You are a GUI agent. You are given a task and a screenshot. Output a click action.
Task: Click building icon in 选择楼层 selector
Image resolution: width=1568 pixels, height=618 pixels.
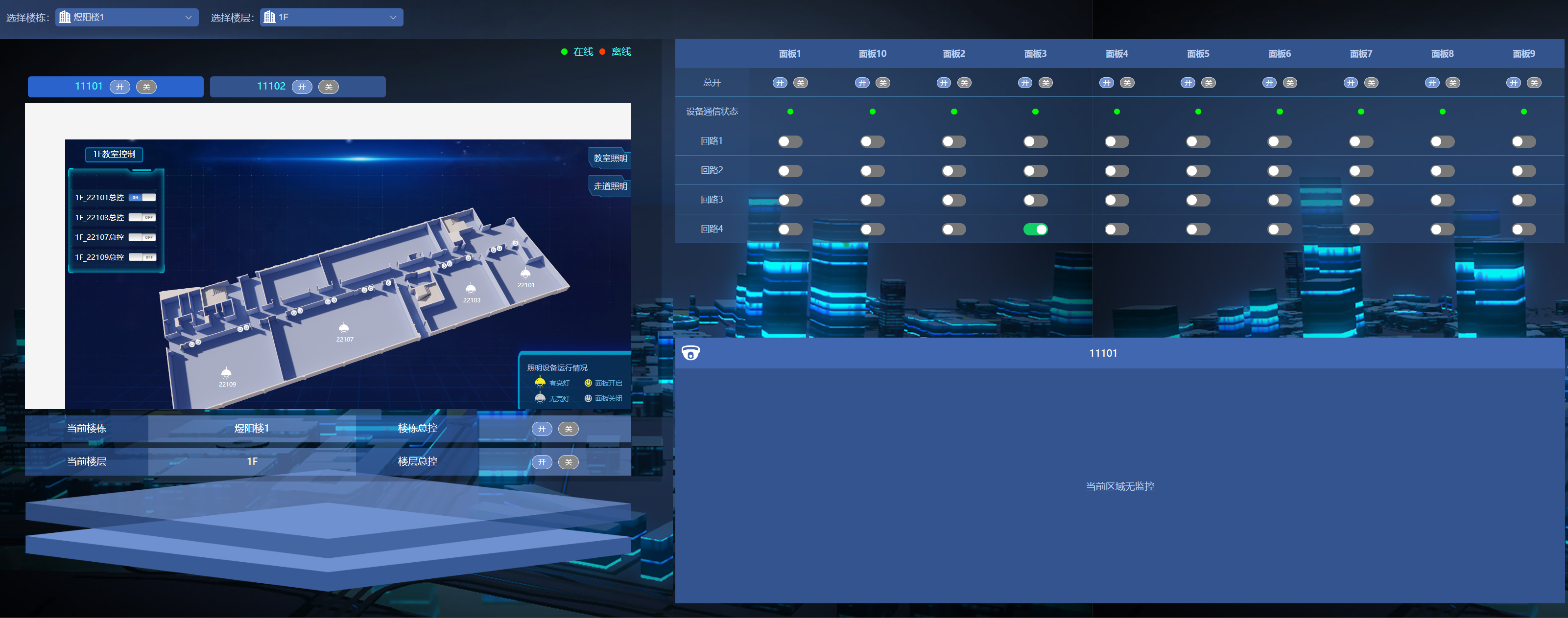pyautogui.click(x=269, y=17)
